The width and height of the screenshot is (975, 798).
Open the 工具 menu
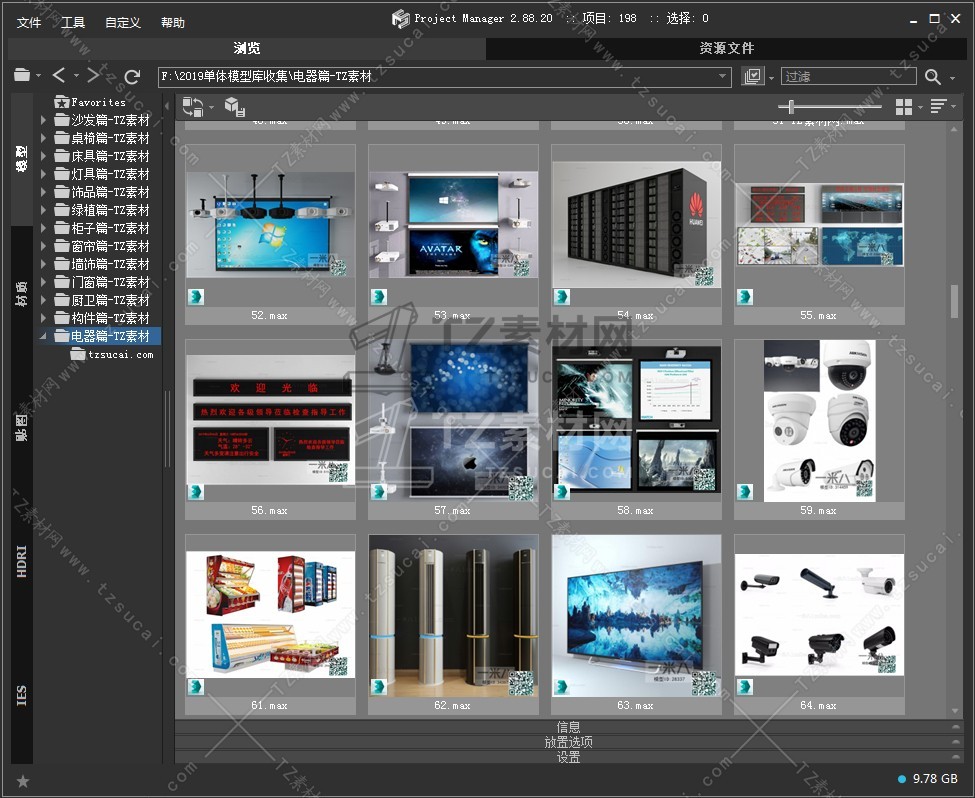(x=73, y=23)
